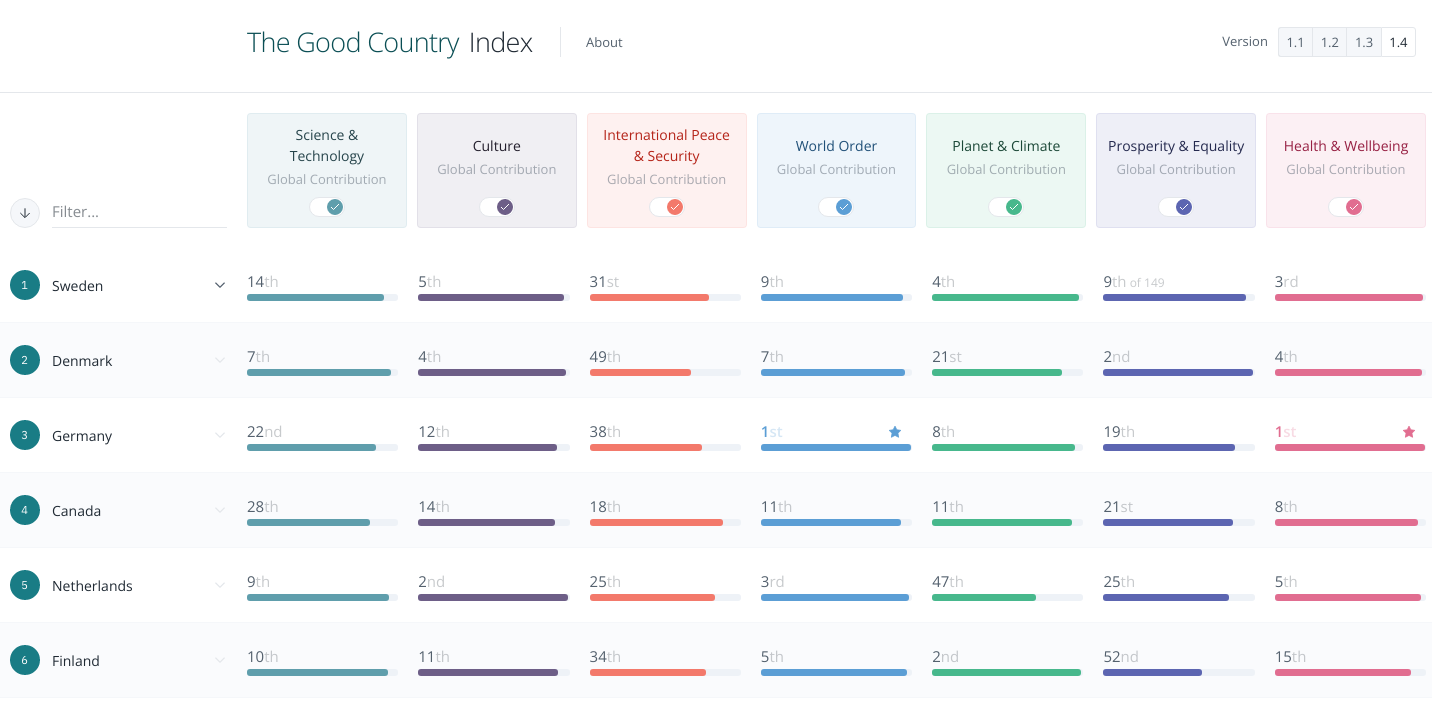Click the rank badge 4 beside Canada

[24, 510]
